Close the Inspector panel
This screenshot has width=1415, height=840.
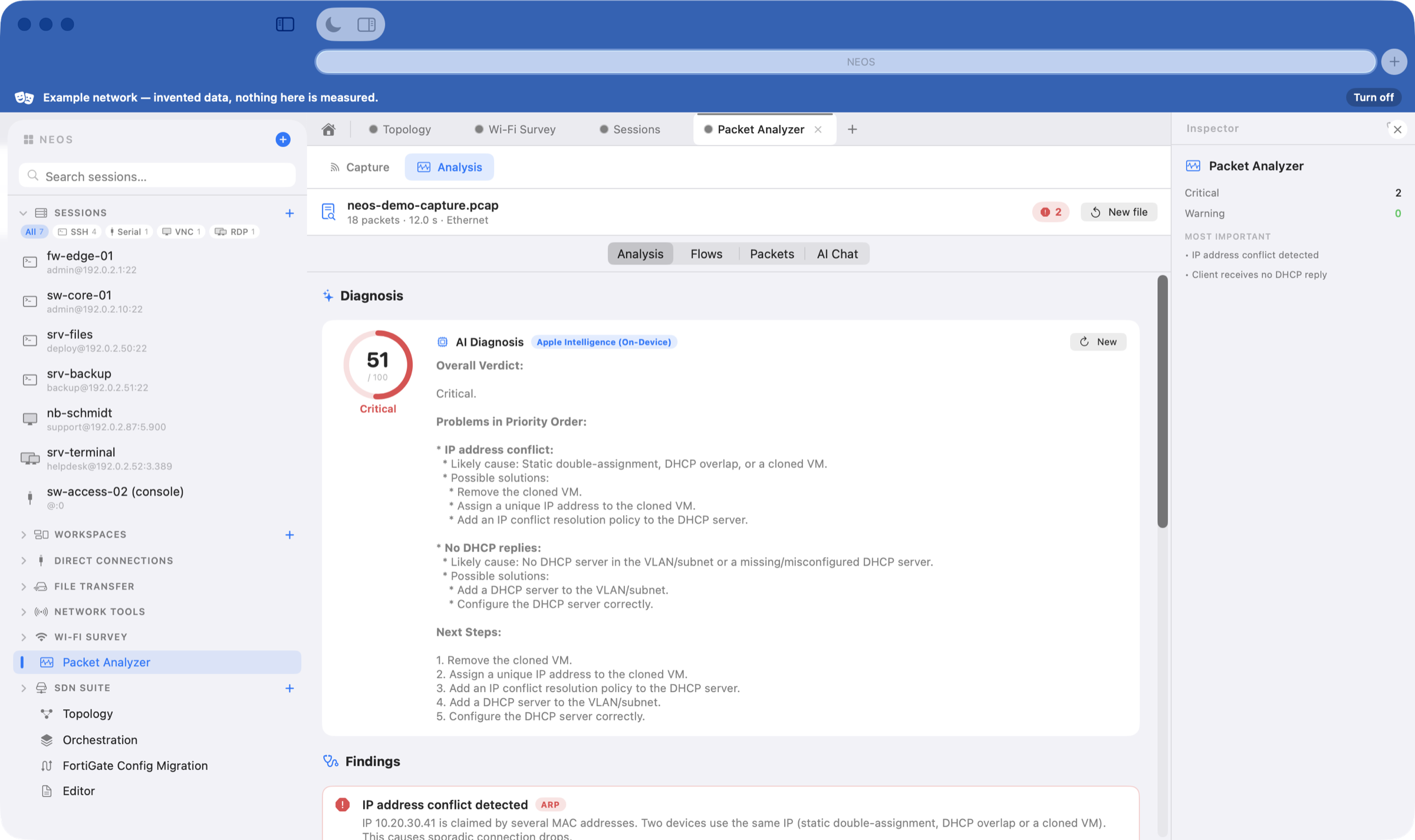(x=1397, y=130)
